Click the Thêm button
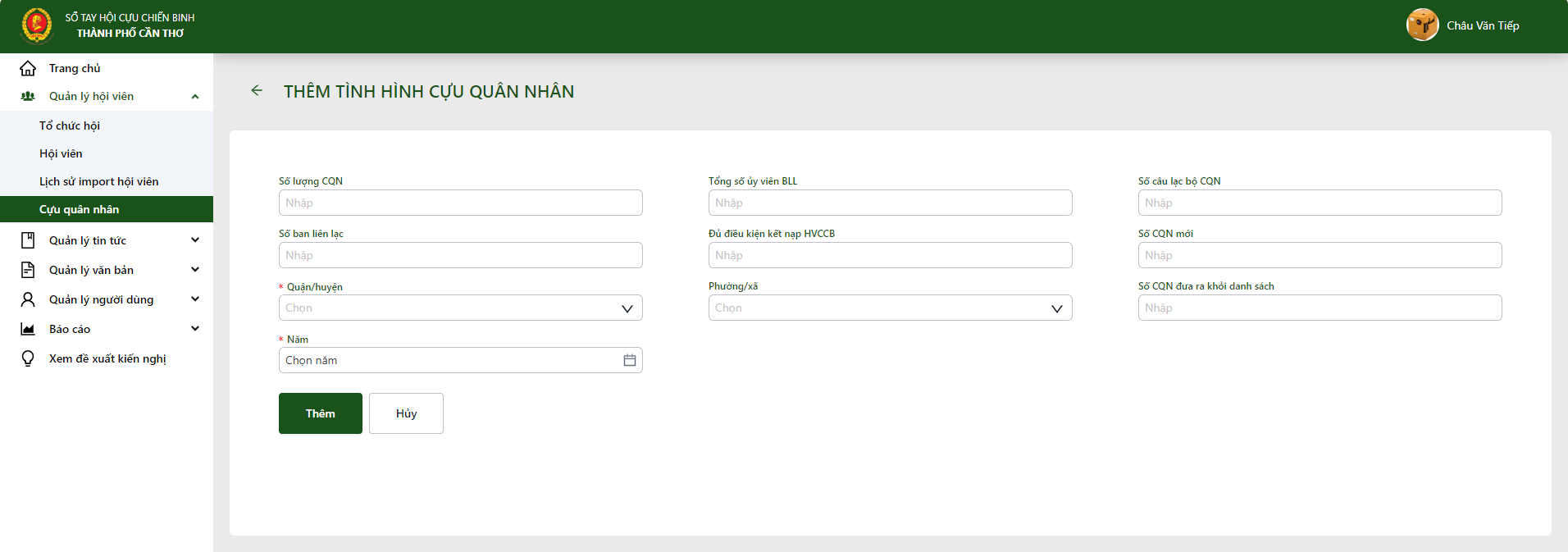Screen dimensions: 1568x552 321,413
